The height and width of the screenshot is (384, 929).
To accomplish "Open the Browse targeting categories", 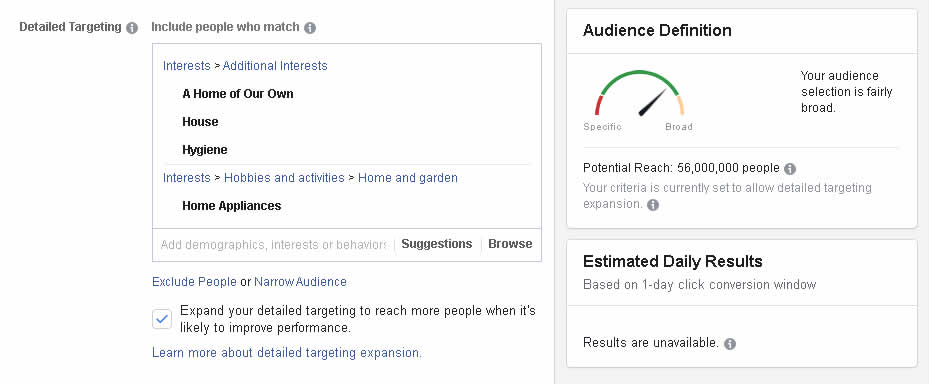I will pyautogui.click(x=510, y=244).
